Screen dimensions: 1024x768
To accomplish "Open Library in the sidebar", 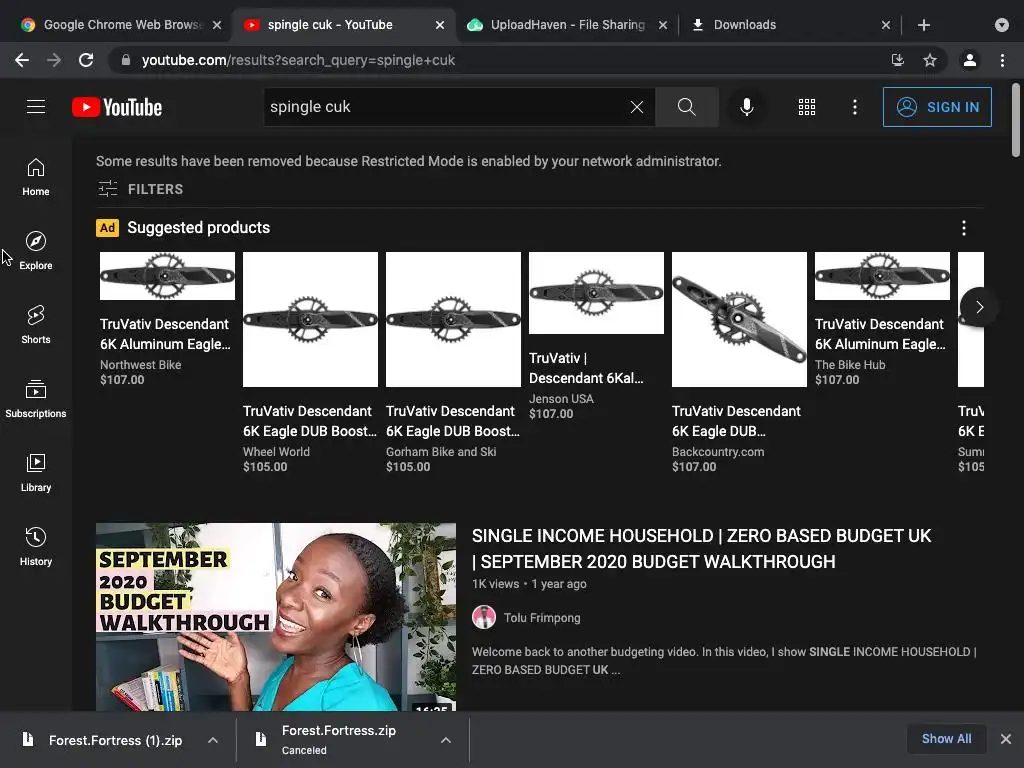I will coord(36,472).
